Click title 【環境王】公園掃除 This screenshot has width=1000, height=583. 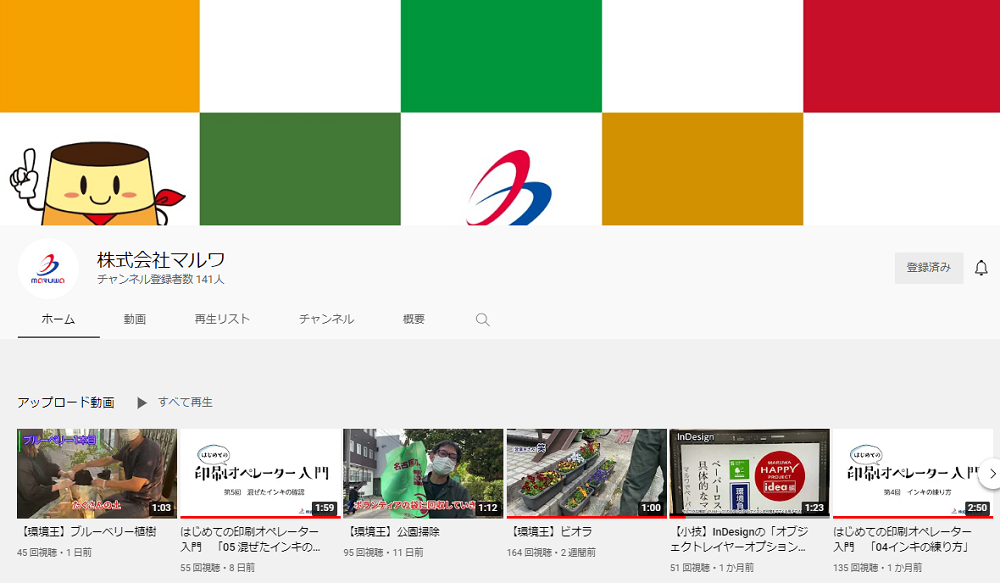pyautogui.click(x=392, y=531)
